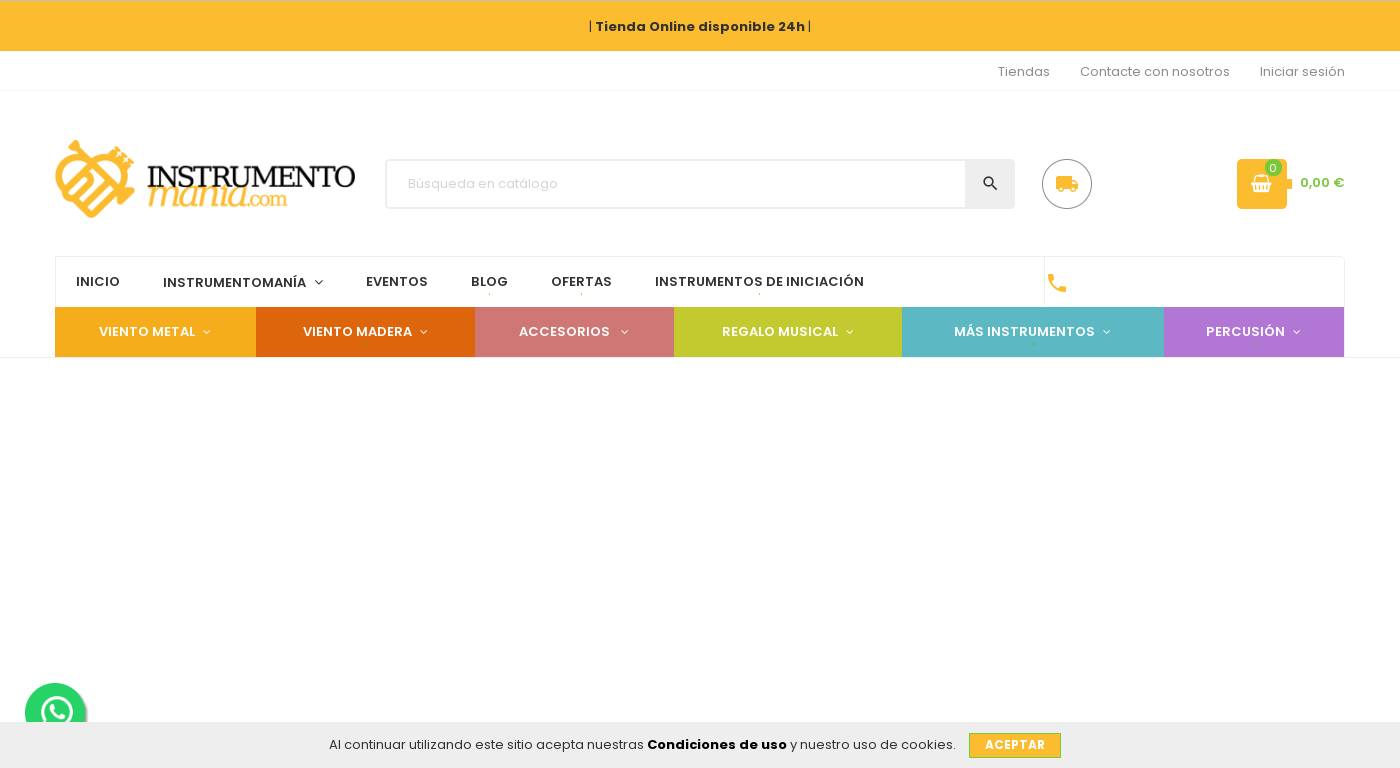Focus the Búsqueda en catálogo search field
Screen dimensions: 1400x768
(x=676, y=184)
